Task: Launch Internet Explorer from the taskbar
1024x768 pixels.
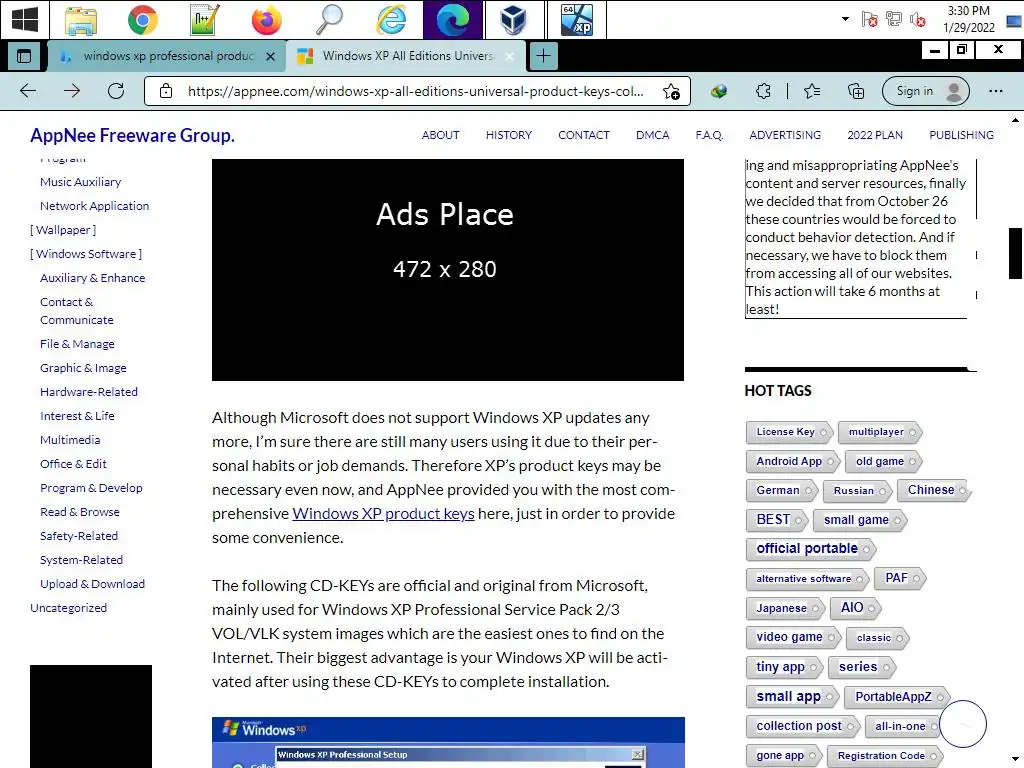Action: pos(391,20)
